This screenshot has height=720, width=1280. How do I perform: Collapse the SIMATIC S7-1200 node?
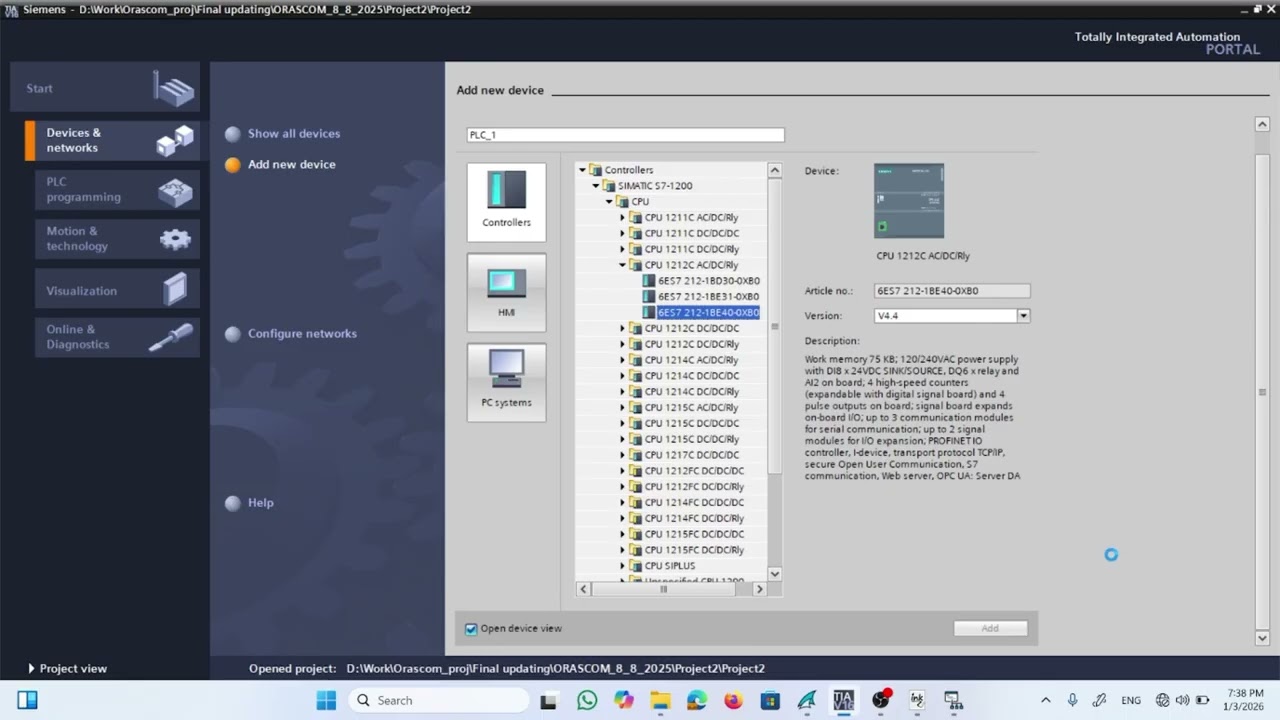(x=596, y=186)
